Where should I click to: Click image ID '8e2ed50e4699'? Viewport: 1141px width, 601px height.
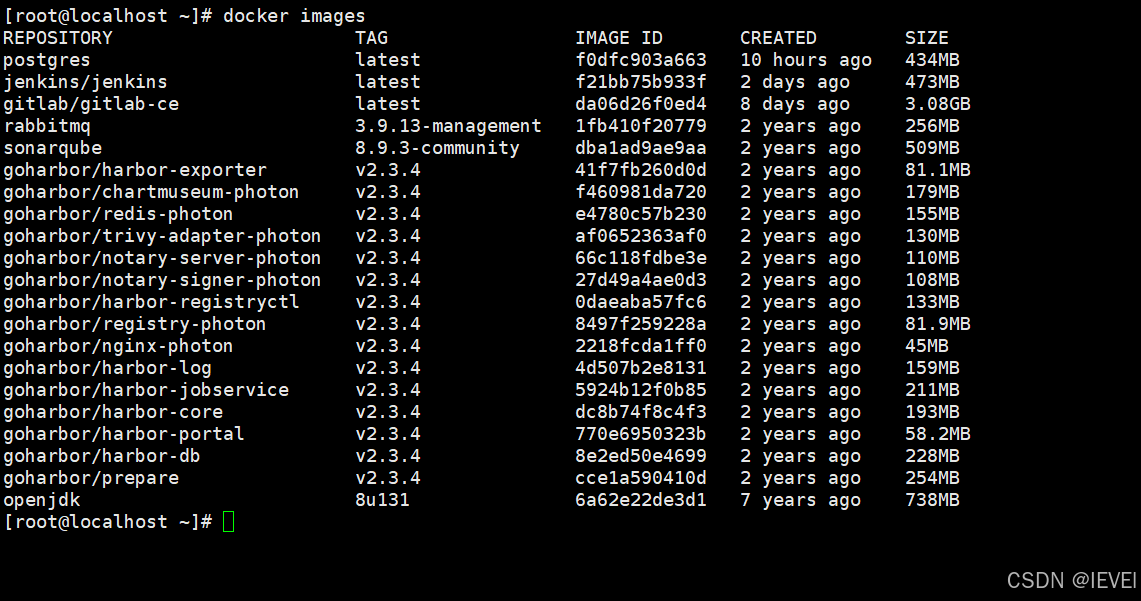tap(641, 455)
